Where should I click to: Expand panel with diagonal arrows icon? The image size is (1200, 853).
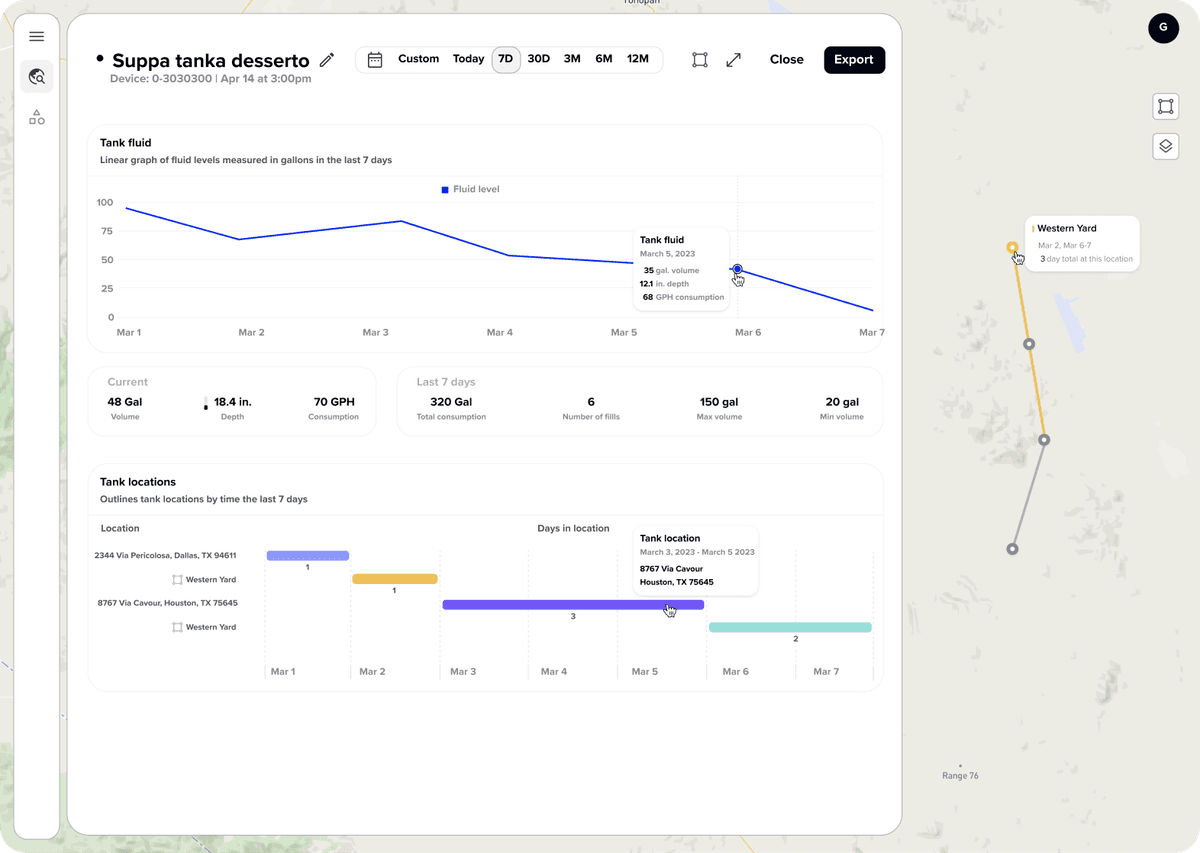point(734,60)
